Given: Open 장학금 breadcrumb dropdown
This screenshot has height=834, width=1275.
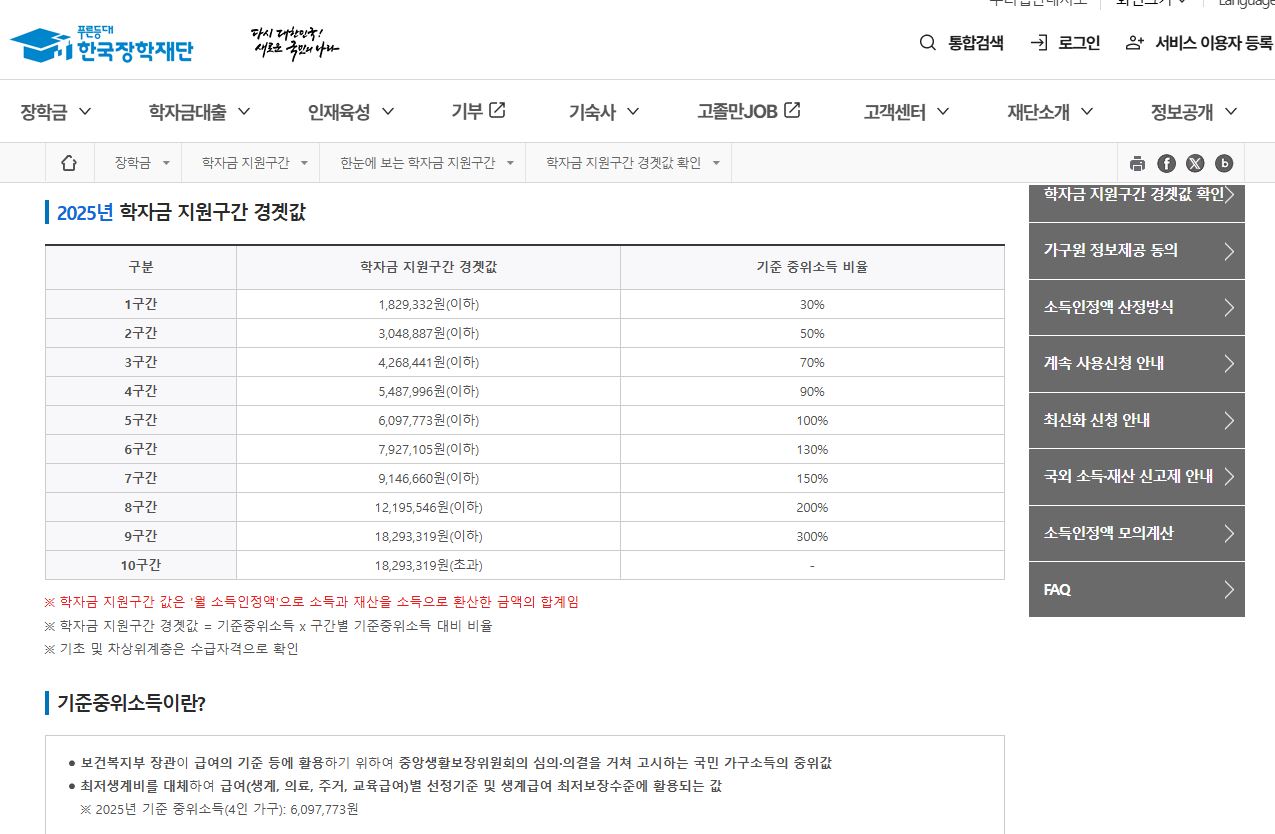Looking at the screenshot, I should [141, 163].
